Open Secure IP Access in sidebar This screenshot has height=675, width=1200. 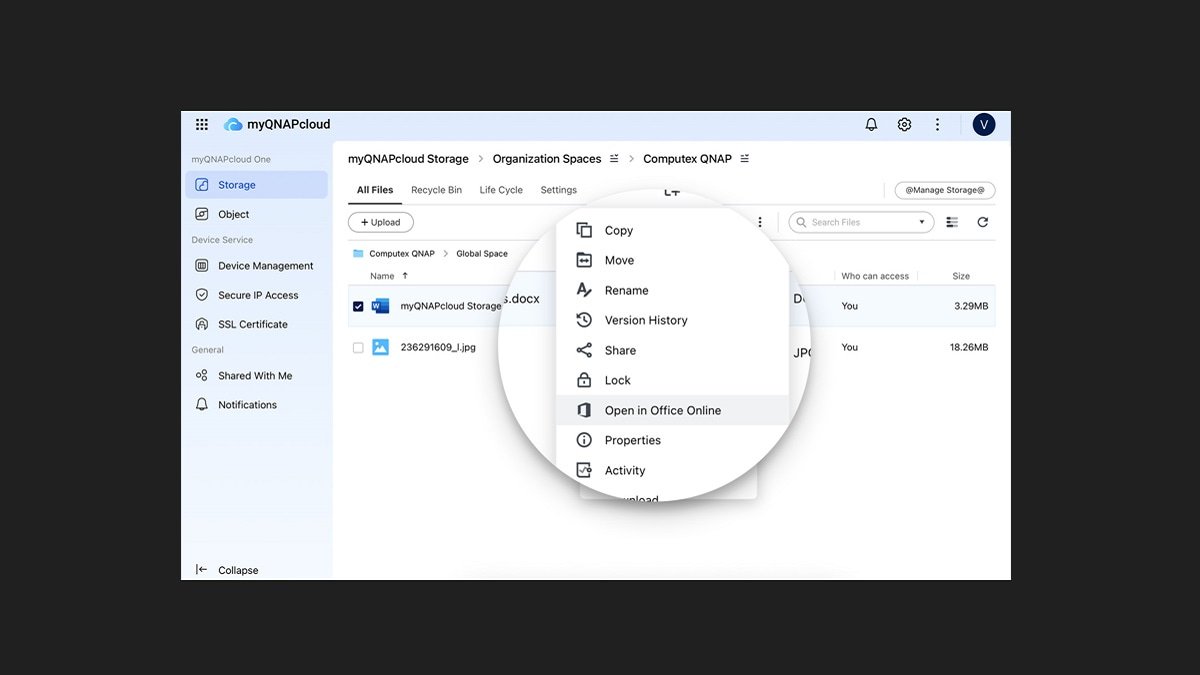[x=256, y=295]
